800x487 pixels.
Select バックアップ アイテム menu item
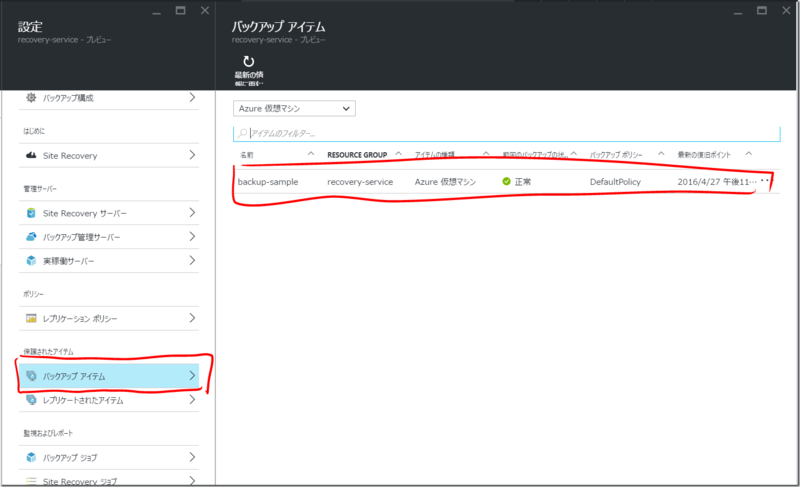(x=109, y=376)
